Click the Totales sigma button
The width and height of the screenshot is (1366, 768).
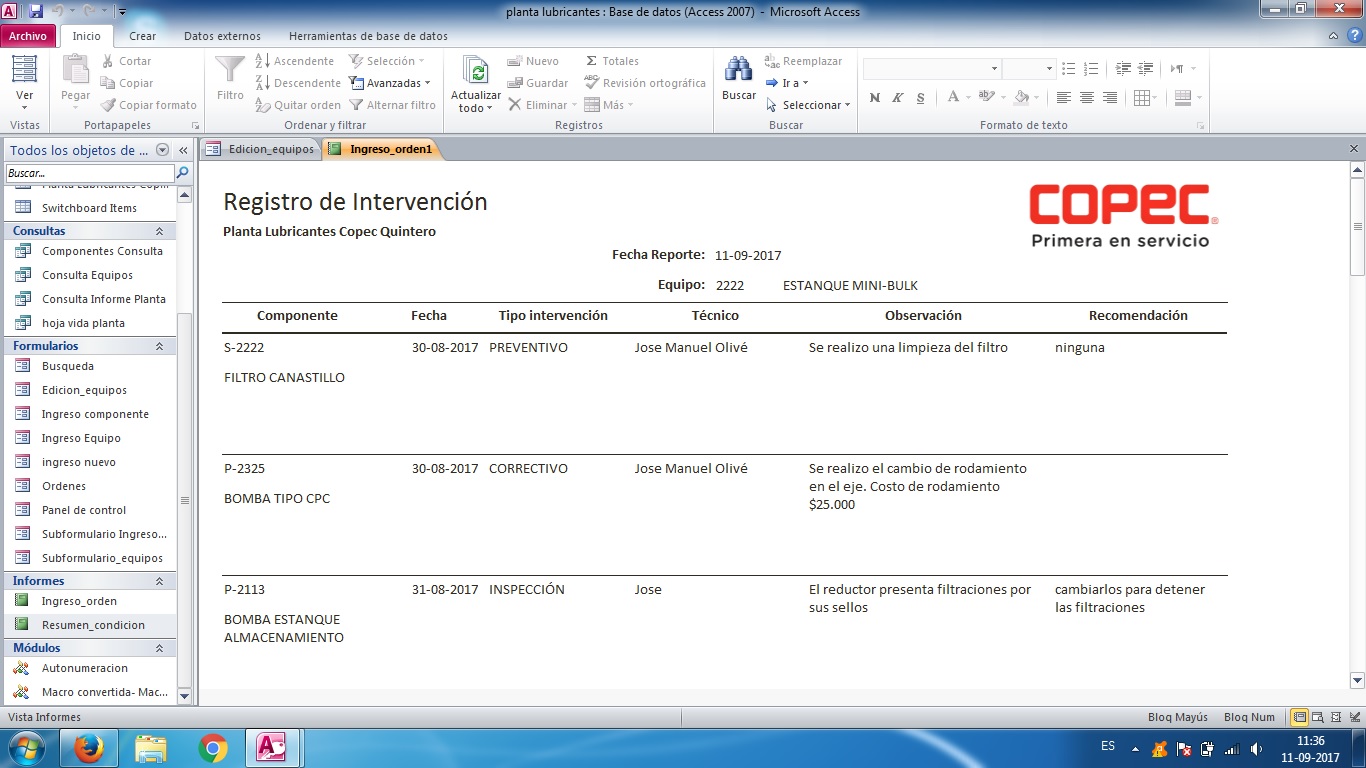(612, 61)
